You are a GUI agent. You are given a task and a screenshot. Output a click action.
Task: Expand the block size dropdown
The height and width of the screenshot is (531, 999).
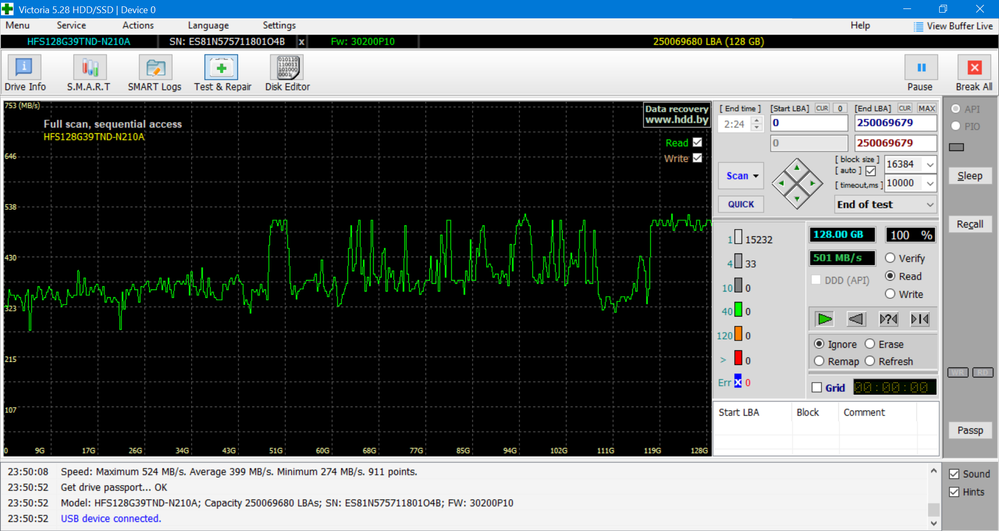(x=930, y=165)
